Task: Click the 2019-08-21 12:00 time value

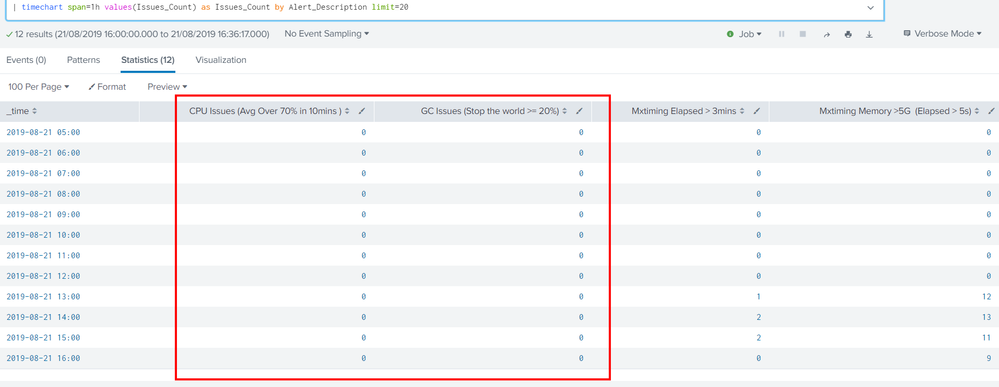Action: point(43,276)
